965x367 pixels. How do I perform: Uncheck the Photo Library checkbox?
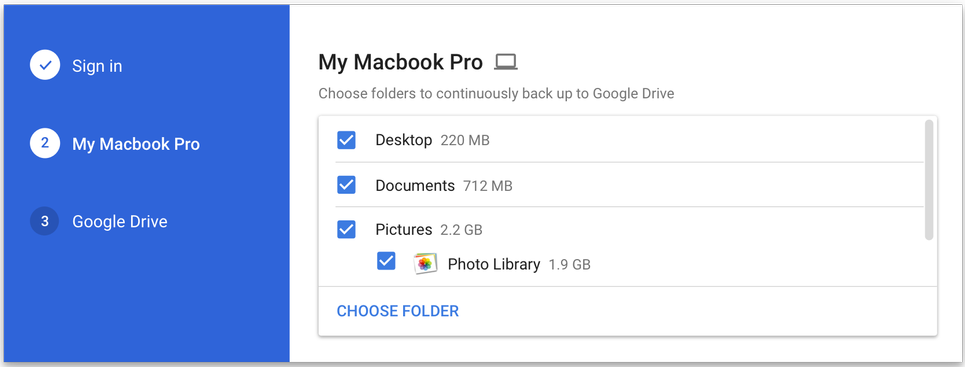386,261
